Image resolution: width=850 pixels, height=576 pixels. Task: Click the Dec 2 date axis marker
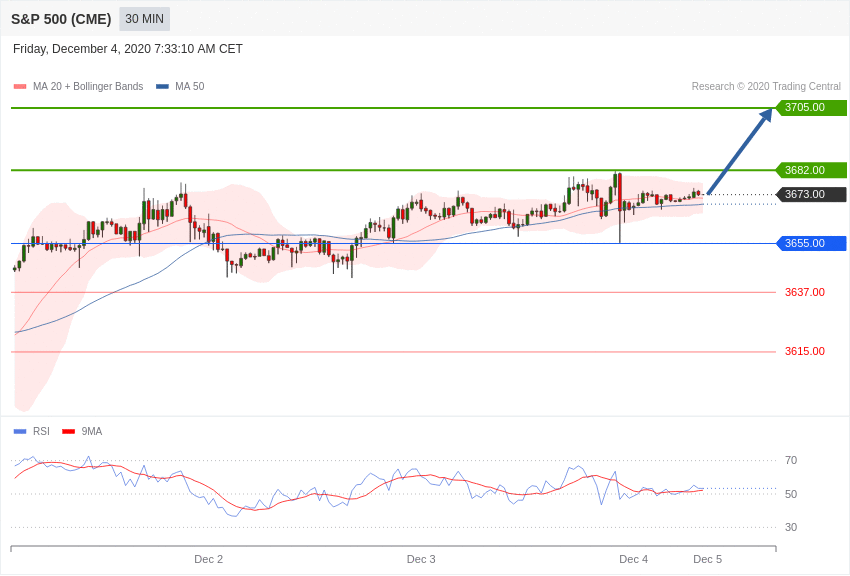pos(209,559)
